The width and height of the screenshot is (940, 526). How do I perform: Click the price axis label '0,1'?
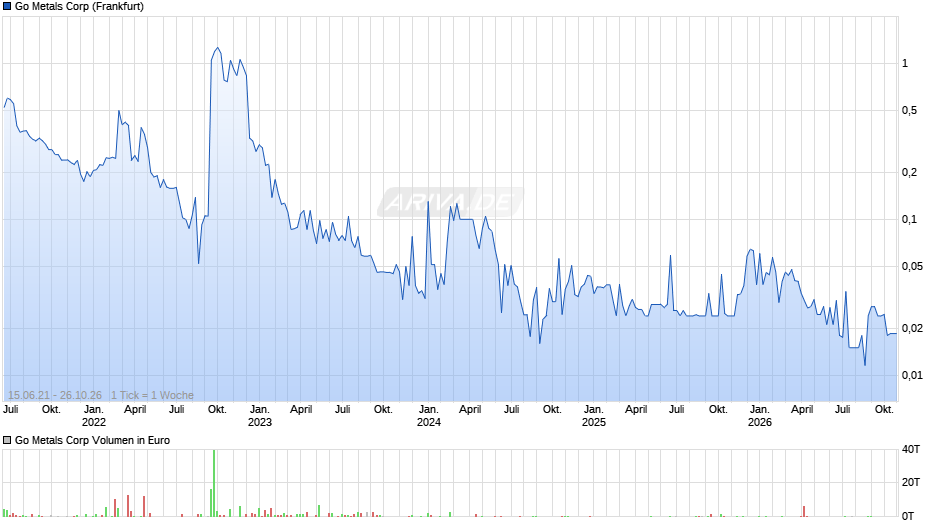tap(909, 220)
